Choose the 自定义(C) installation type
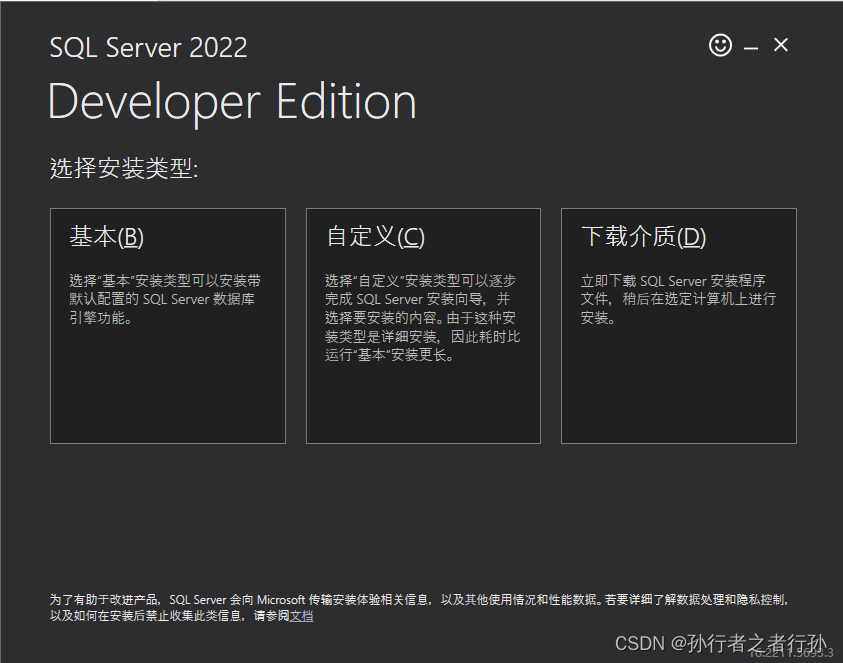The height and width of the screenshot is (663, 843). point(423,324)
